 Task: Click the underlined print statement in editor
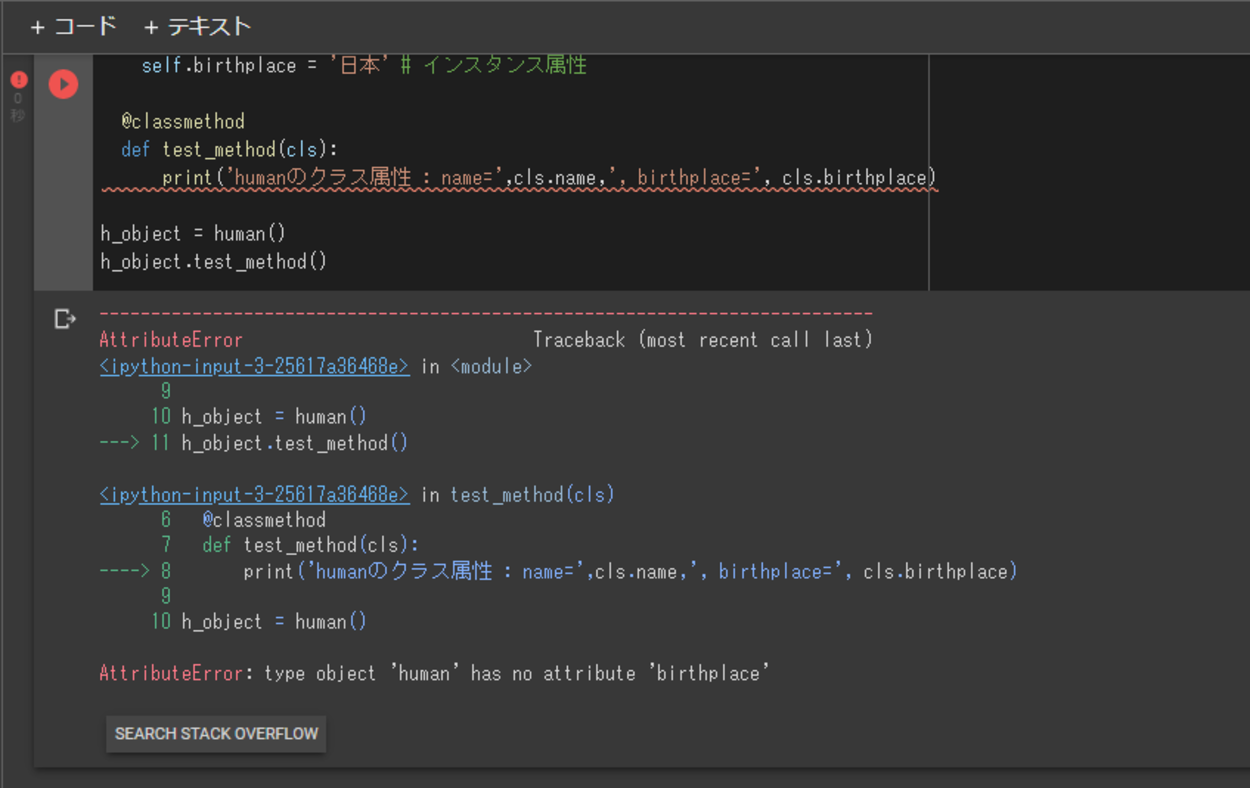[x=549, y=178]
